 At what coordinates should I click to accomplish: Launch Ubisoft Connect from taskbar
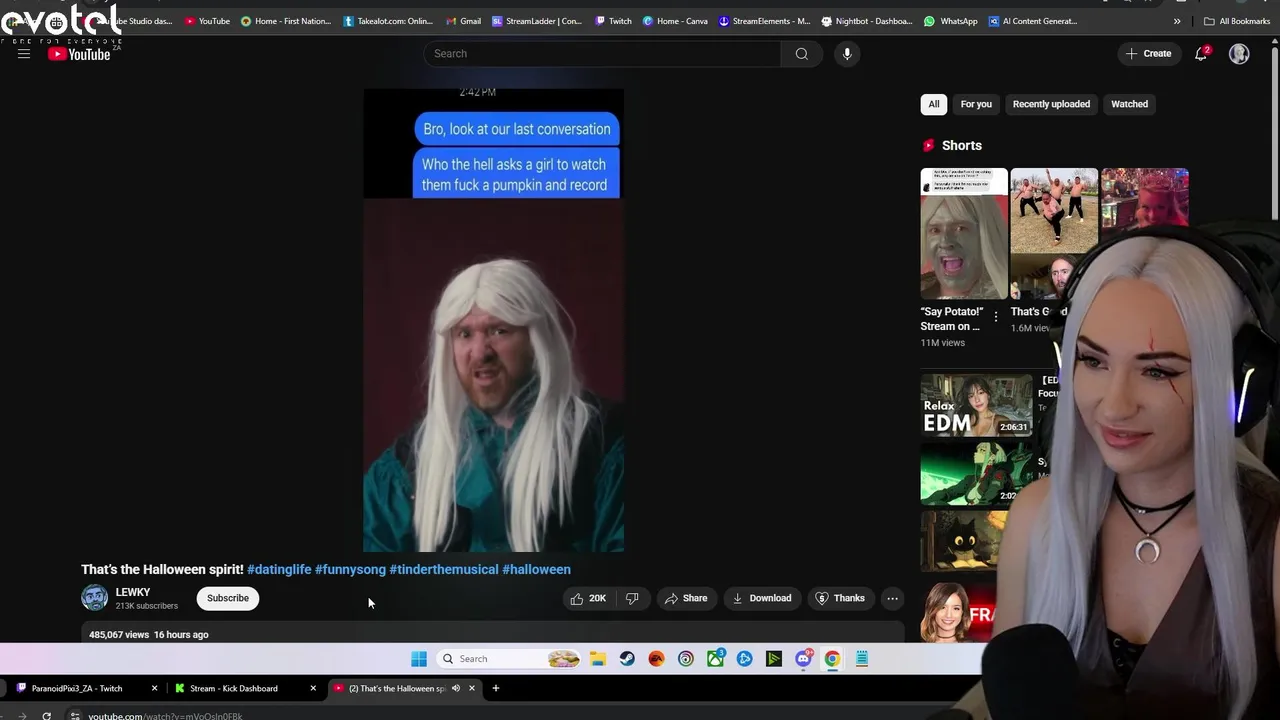click(686, 658)
